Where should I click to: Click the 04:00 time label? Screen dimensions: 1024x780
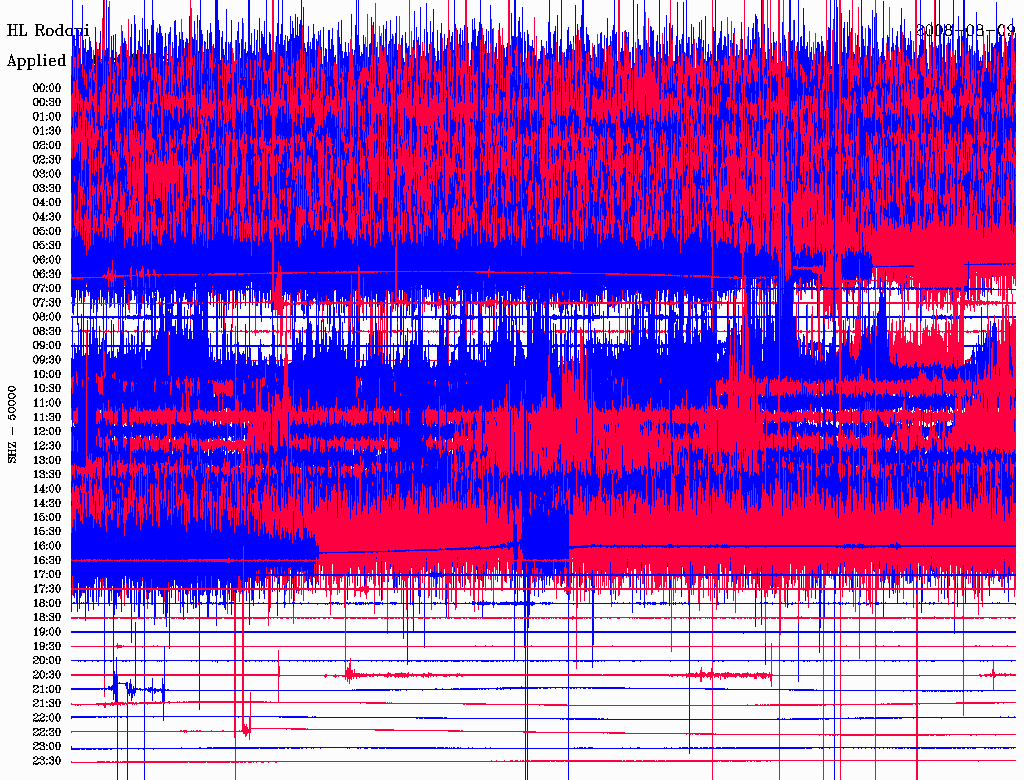47,203
